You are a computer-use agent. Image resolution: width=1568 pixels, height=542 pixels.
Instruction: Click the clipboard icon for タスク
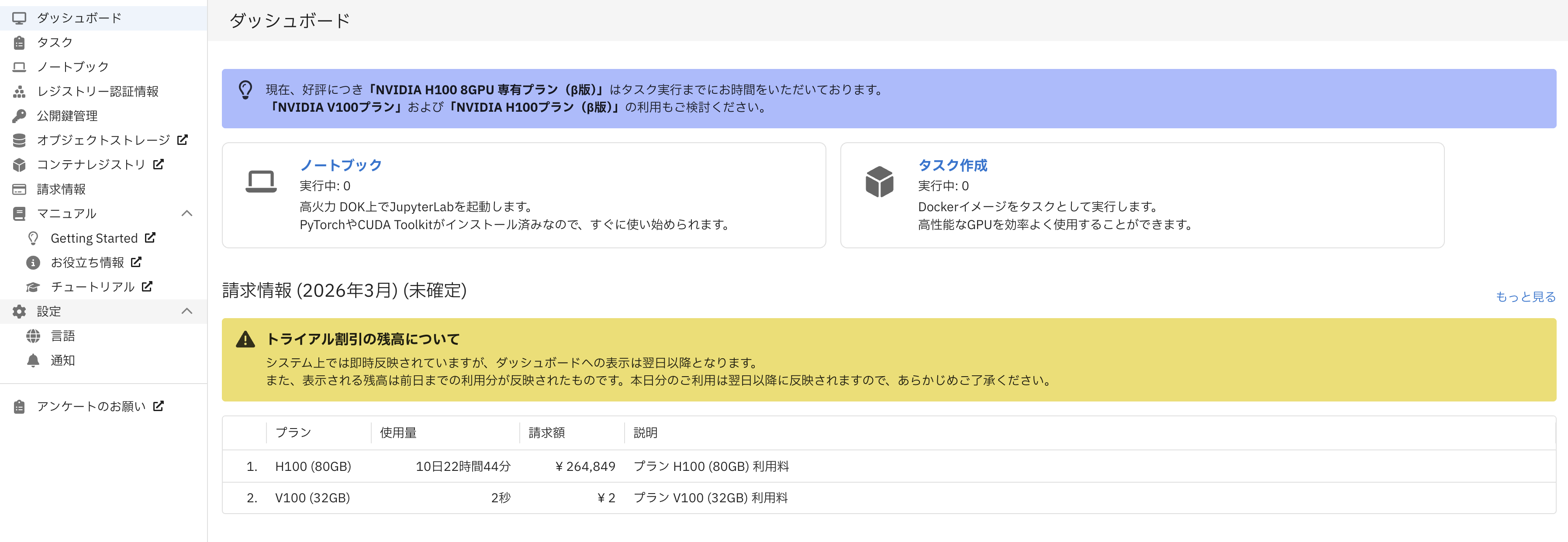19,42
